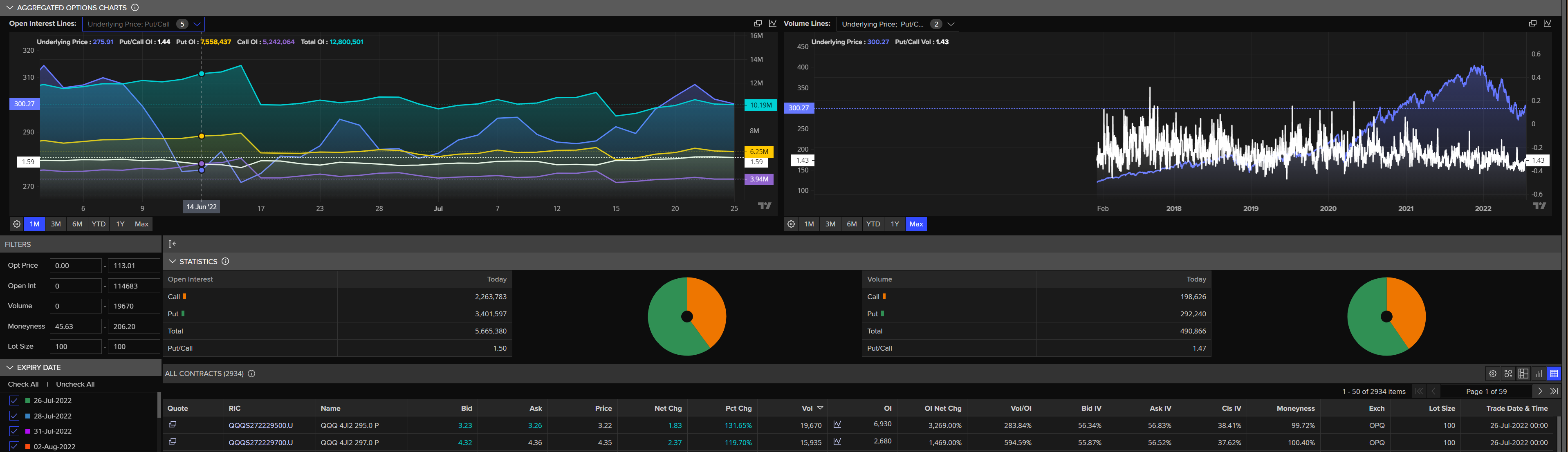The width and height of the screenshot is (1568, 452).
Task: Open RIC link QQQS272229500.U
Action: (260, 425)
